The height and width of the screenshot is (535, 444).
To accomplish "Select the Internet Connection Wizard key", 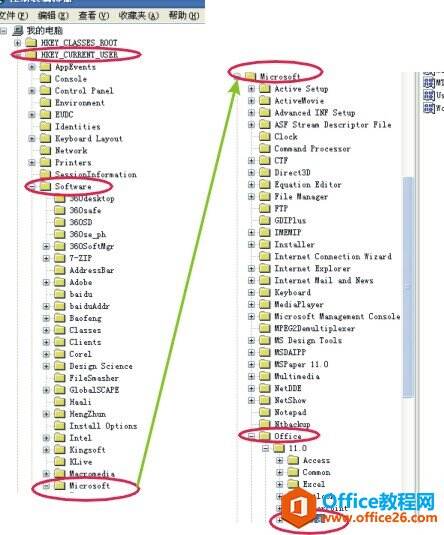I will (x=333, y=257).
